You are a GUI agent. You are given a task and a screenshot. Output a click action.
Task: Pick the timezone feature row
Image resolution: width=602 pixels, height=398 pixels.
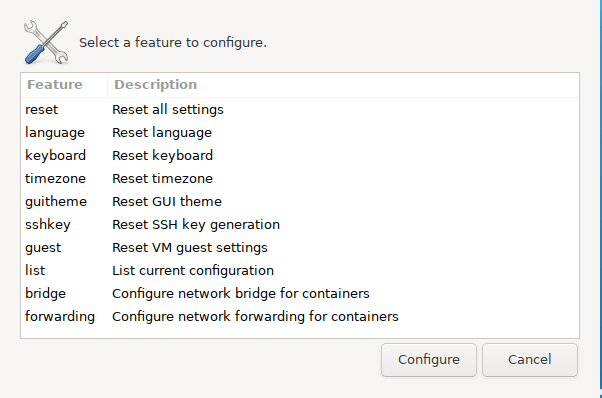tap(300, 178)
